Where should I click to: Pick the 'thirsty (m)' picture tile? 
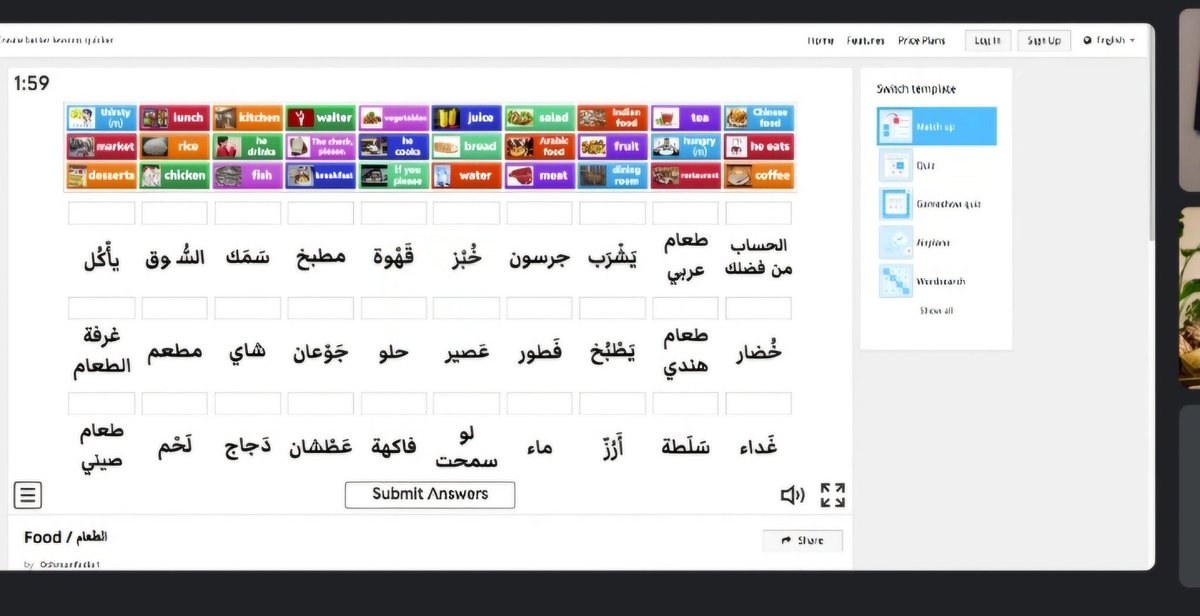[101, 117]
